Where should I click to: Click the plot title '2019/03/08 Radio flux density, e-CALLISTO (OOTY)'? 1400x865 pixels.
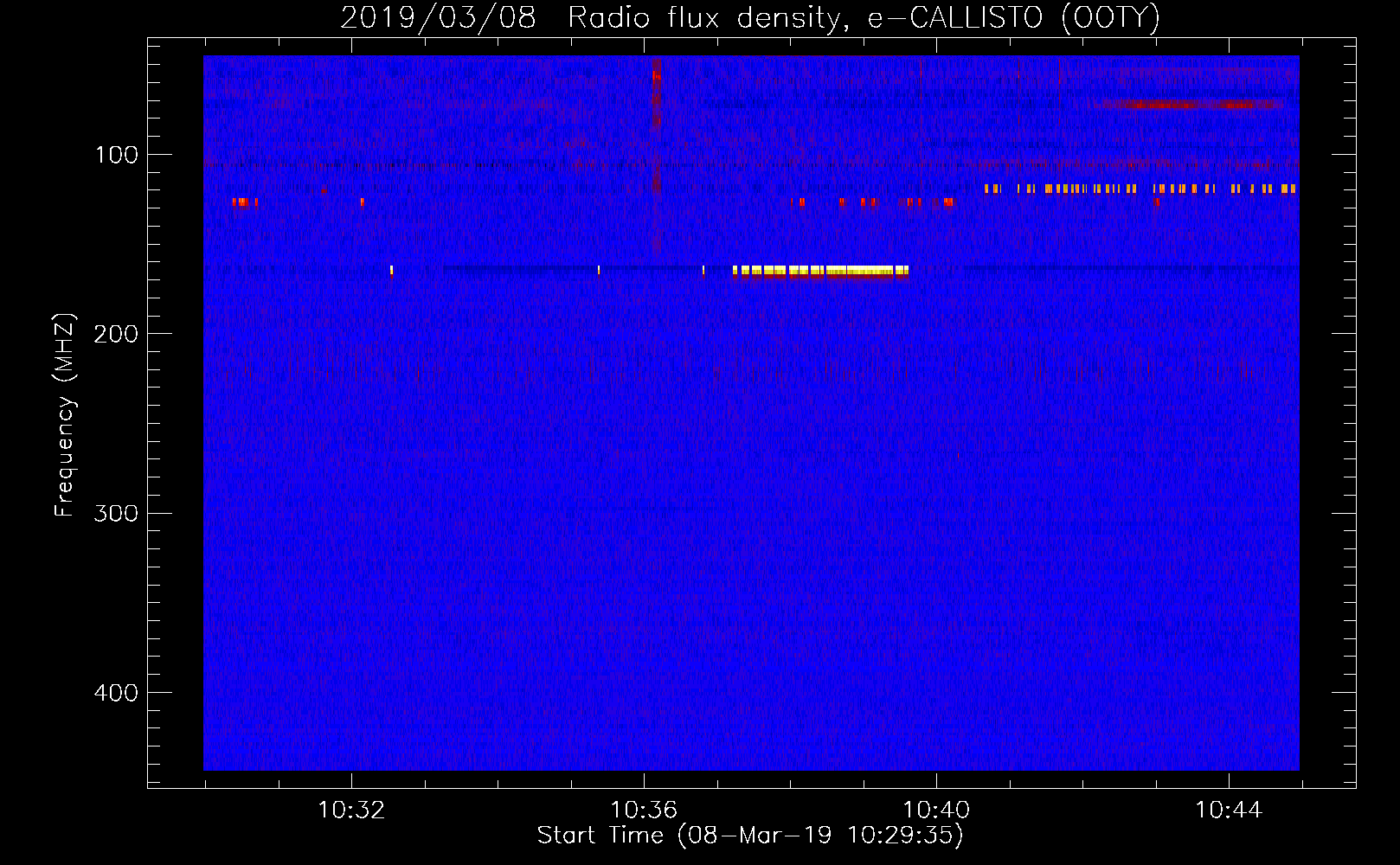749,17
